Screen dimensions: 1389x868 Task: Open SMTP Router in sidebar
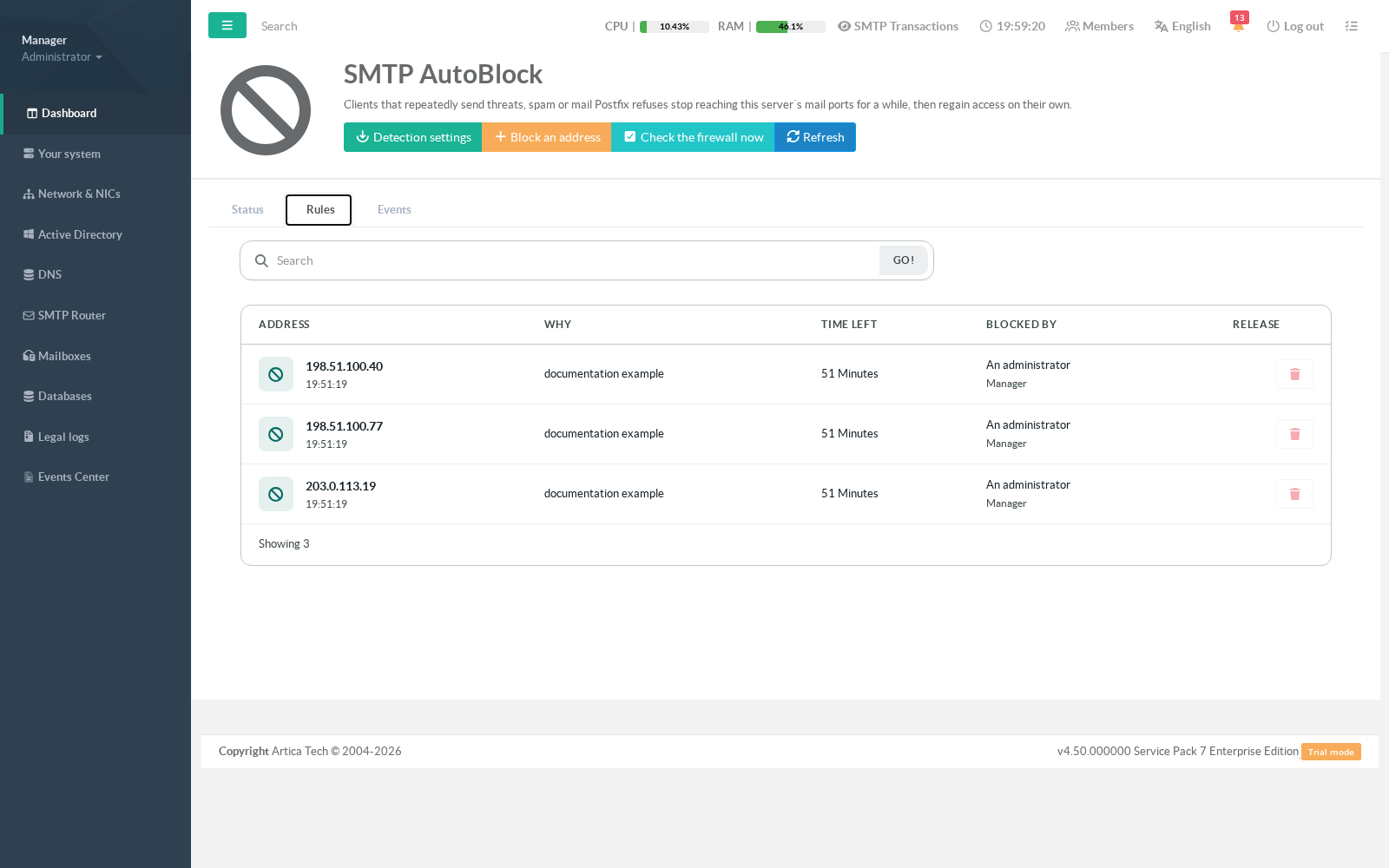coord(95,315)
